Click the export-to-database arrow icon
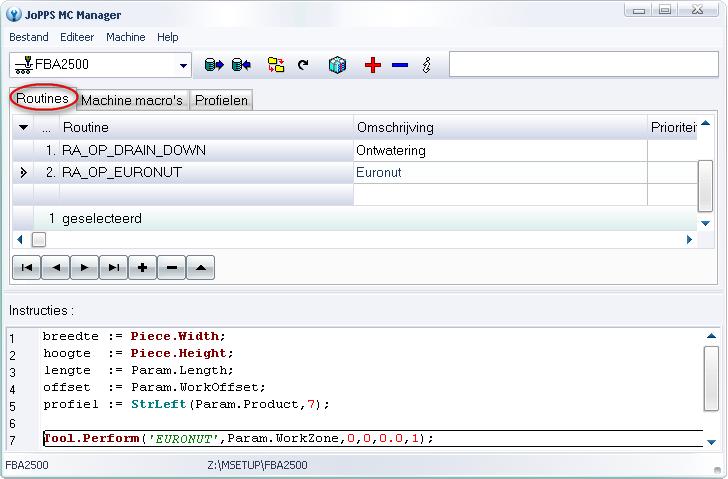728x479 pixels. click(x=214, y=65)
